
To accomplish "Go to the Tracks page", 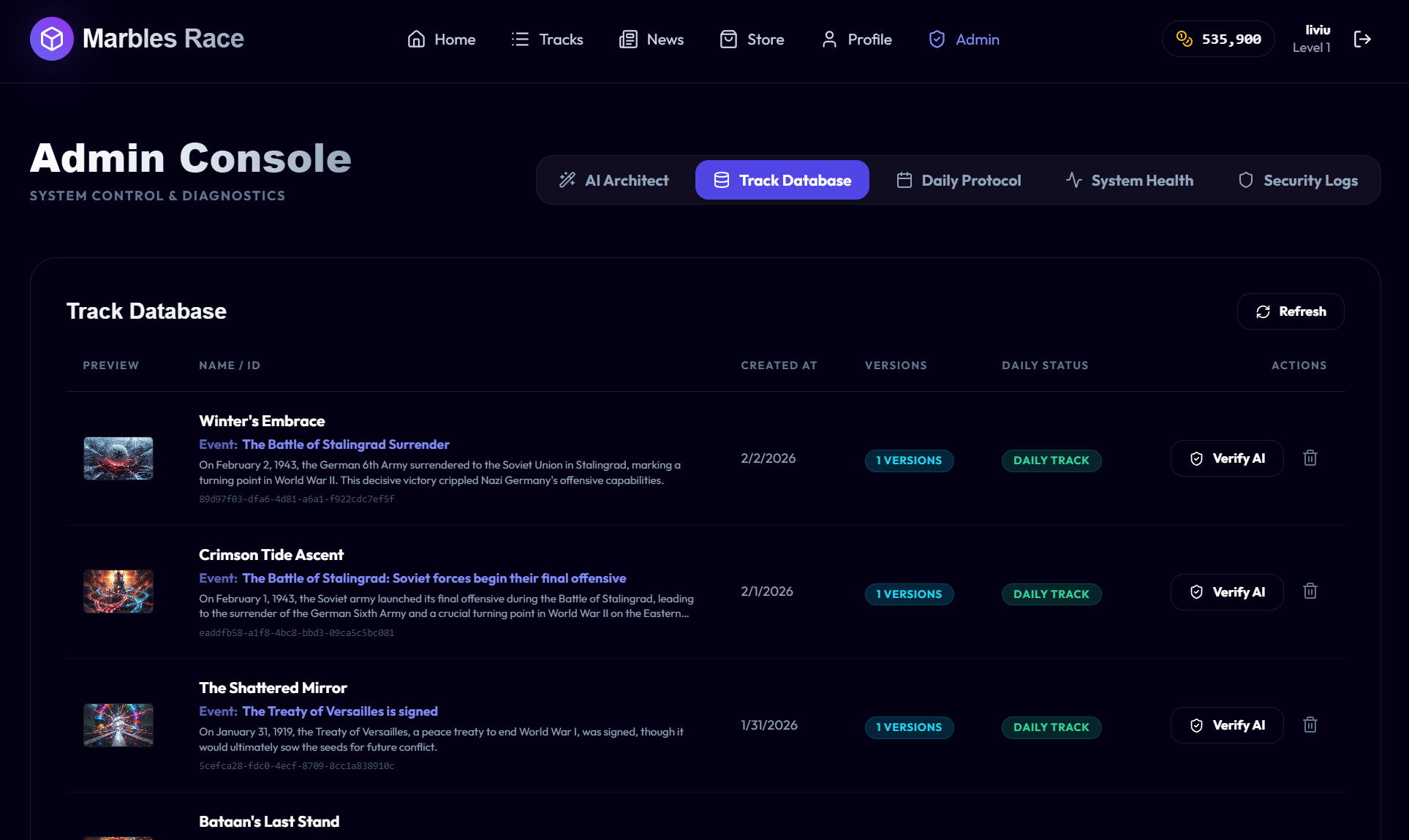I will tap(547, 39).
